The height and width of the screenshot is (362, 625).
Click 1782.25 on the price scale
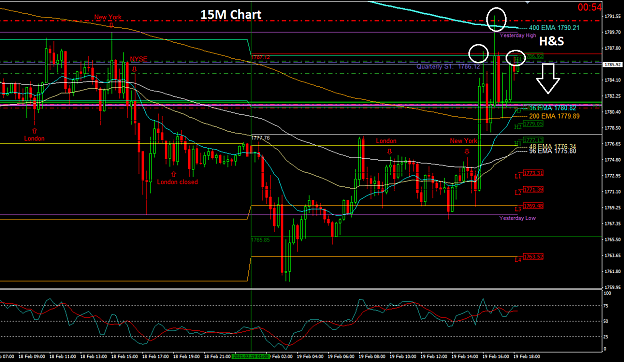pyautogui.click(x=613, y=96)
